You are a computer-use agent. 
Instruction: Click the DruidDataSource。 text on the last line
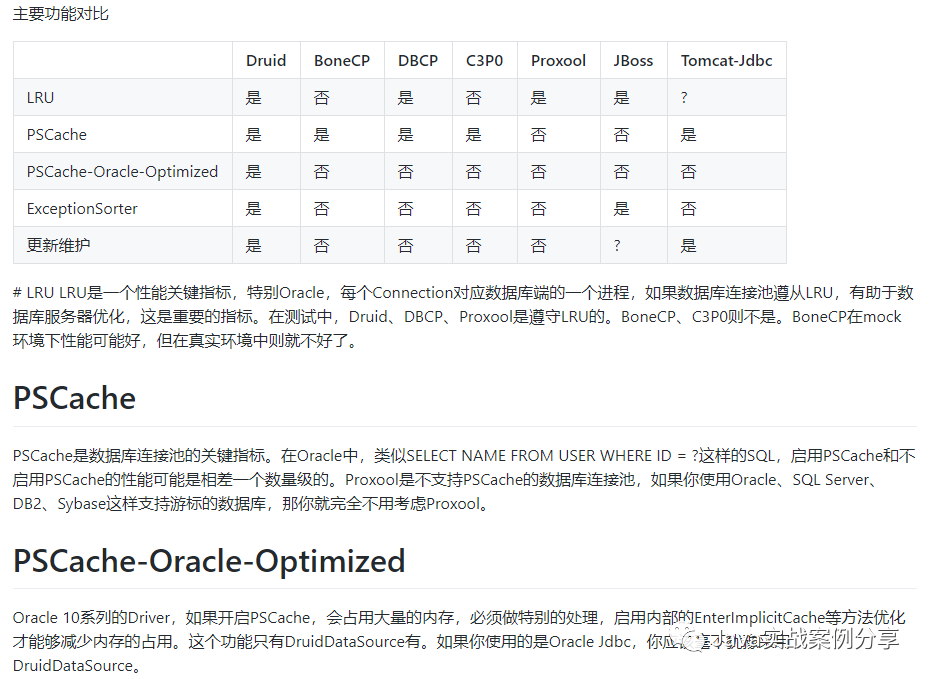[77, 666]
